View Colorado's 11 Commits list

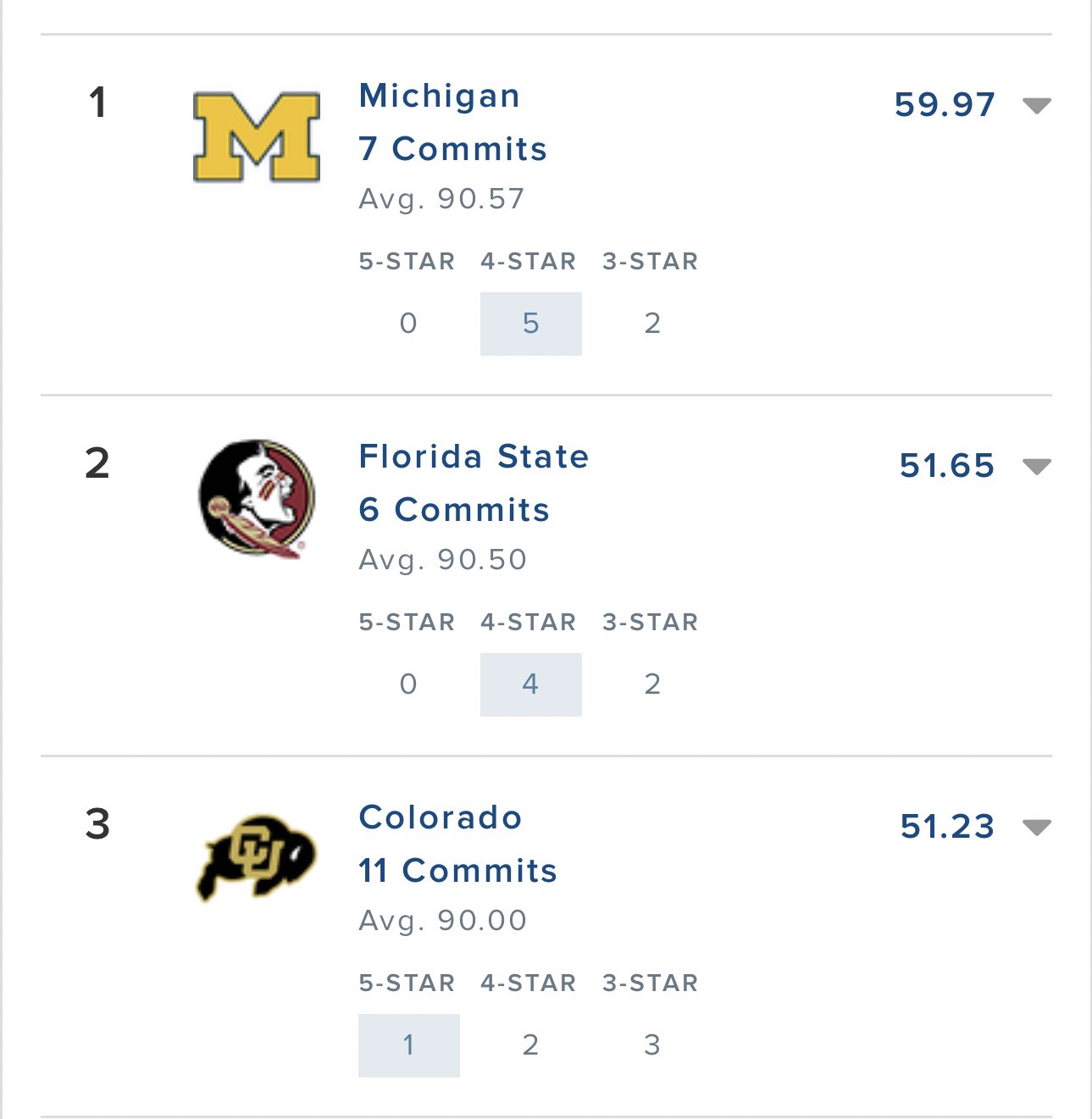point(457,871)
